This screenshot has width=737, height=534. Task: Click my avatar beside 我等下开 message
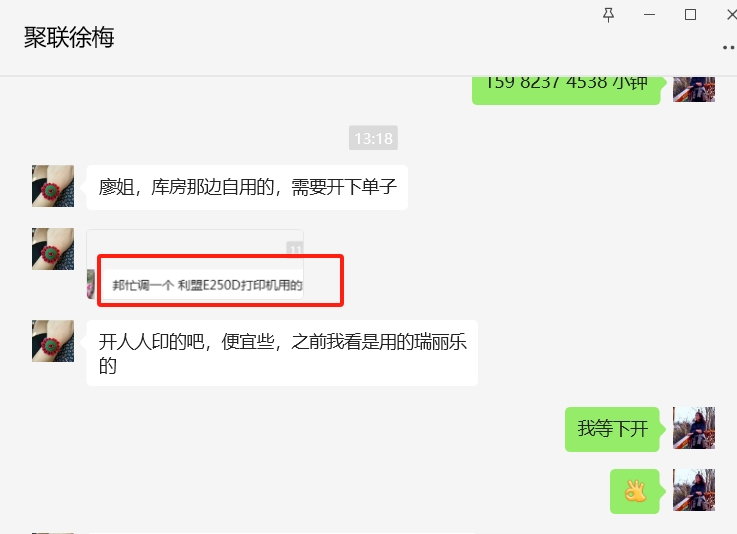(x=694, y=428)
